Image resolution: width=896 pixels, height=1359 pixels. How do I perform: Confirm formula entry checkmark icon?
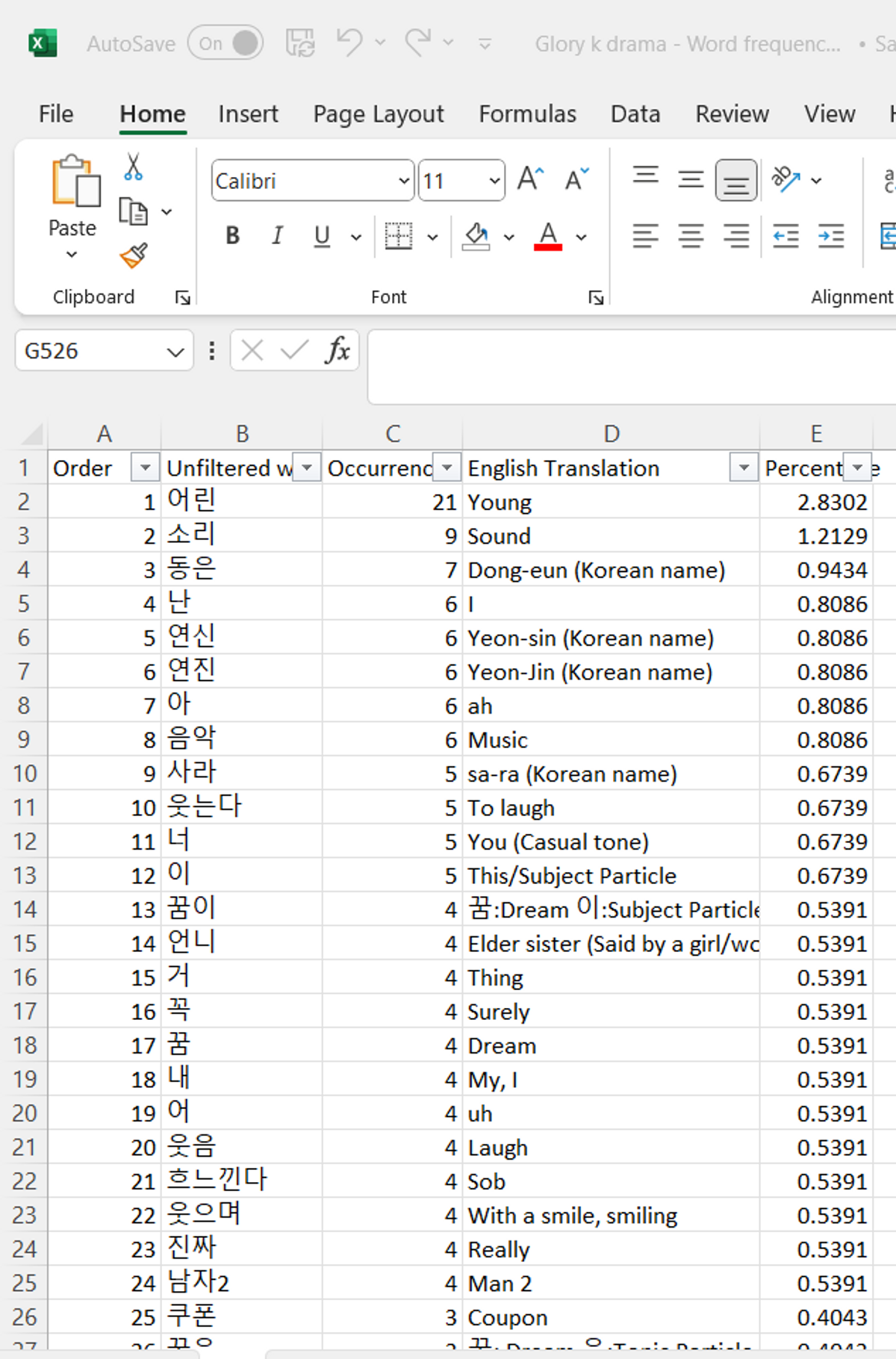click(294, 349)
